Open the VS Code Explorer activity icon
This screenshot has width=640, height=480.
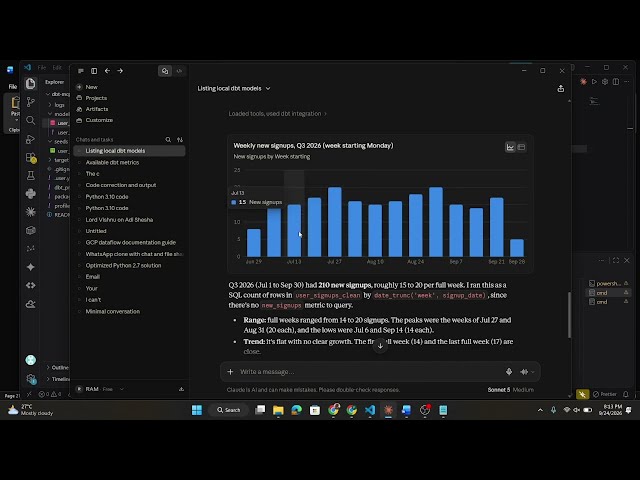coord(31,84)
